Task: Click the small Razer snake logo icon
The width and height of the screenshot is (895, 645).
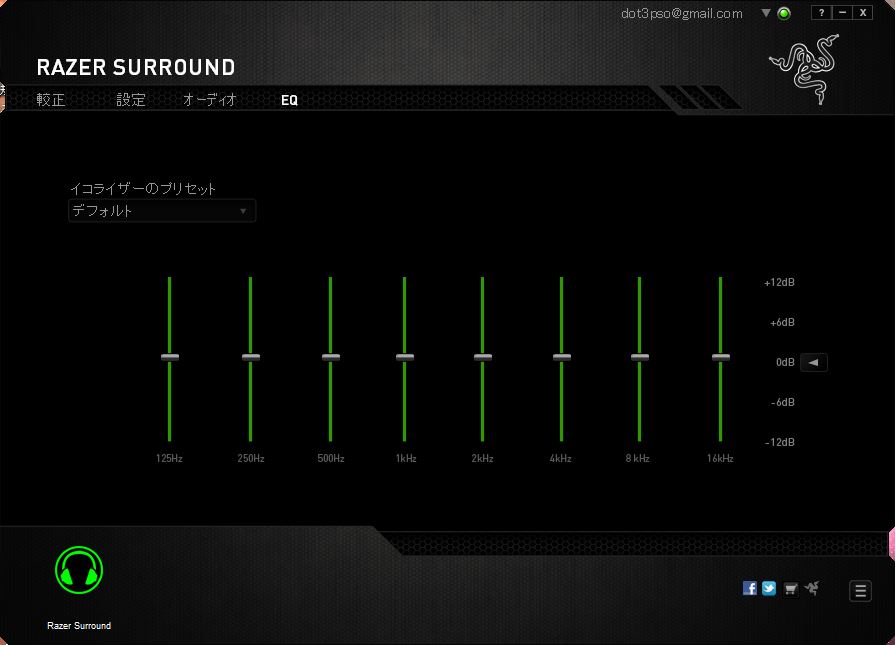Action: (x=812, y=587)
